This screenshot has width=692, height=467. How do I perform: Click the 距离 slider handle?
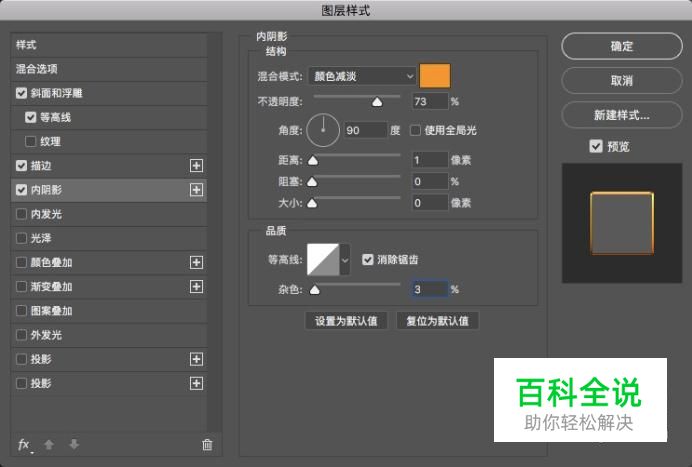[x=313, y=160]
